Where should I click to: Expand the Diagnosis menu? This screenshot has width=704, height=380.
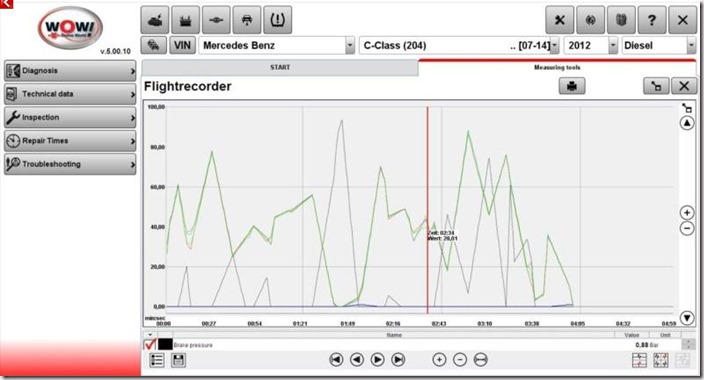pyautogui.click(x=70, y=71)
